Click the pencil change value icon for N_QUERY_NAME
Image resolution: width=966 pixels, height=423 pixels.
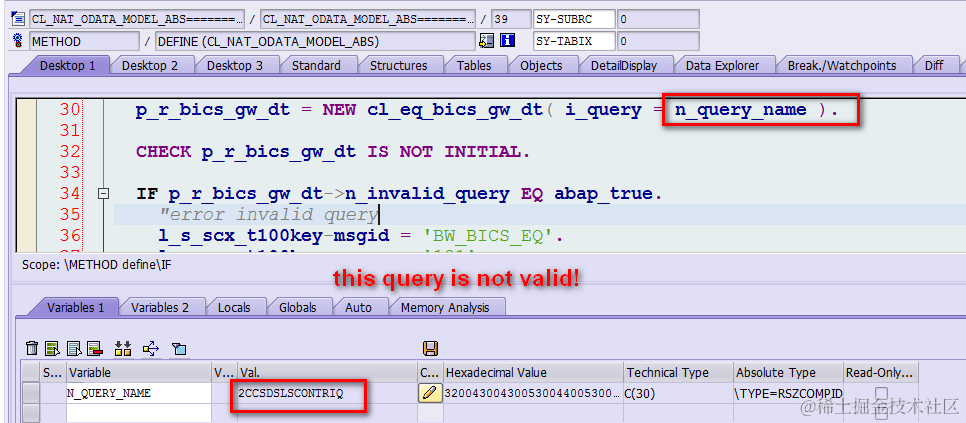pyautogui.click(x=430, y=392)
